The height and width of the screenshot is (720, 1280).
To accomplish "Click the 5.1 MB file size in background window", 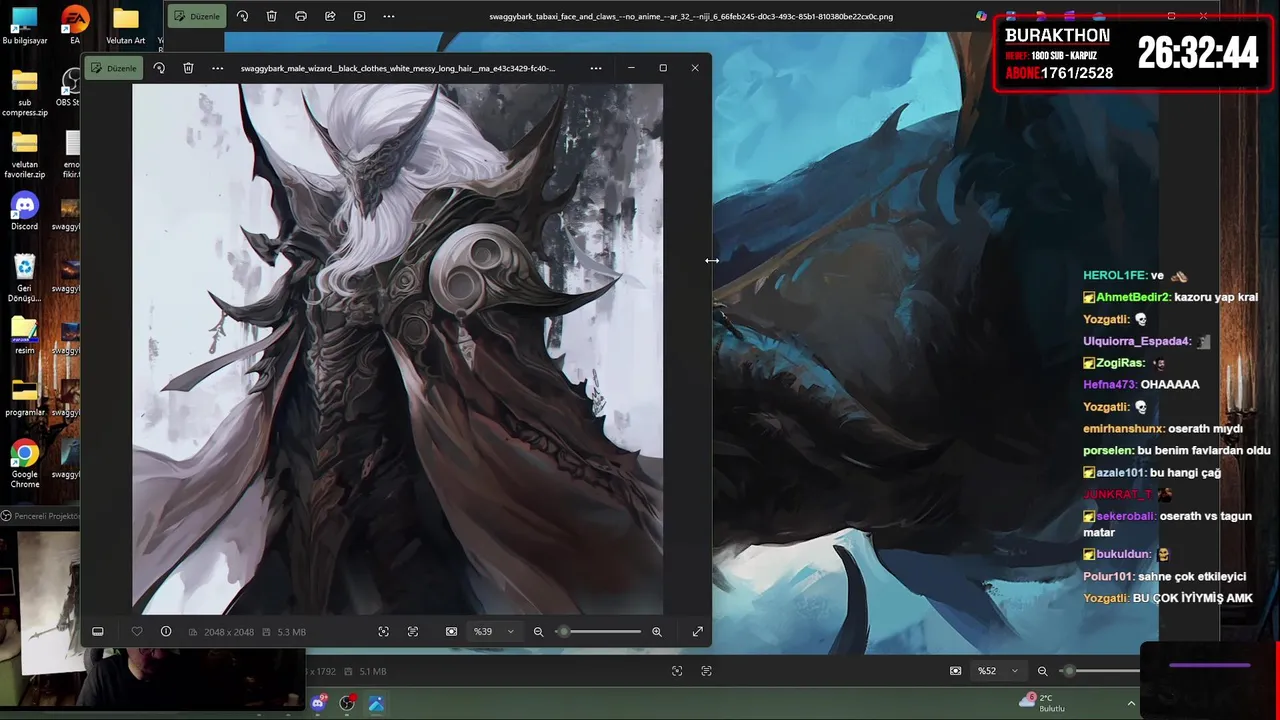I will pyautogui.click(x=373, y=671).
